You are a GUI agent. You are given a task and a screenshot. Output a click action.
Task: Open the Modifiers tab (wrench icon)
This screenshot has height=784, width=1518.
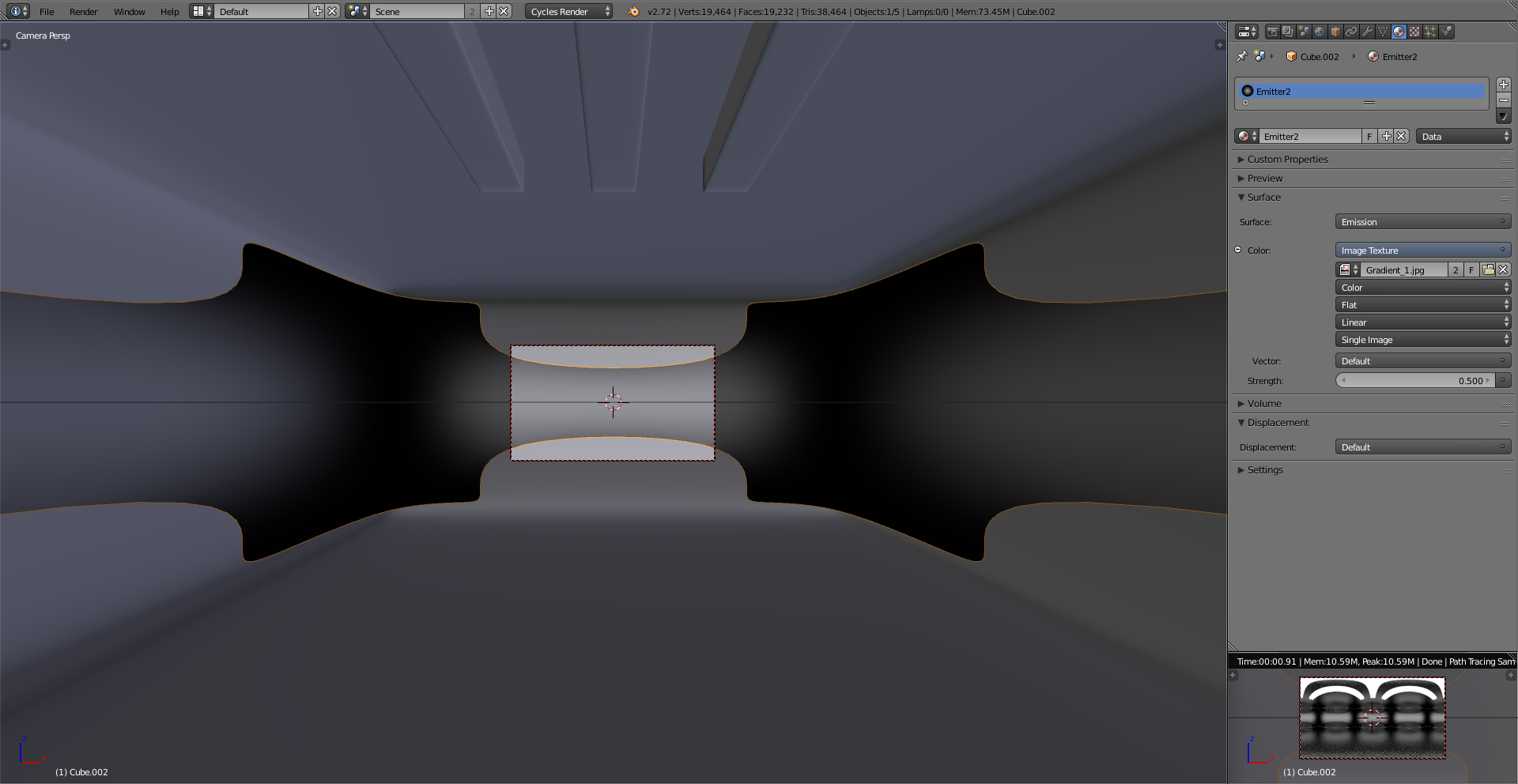point(1367,32)
